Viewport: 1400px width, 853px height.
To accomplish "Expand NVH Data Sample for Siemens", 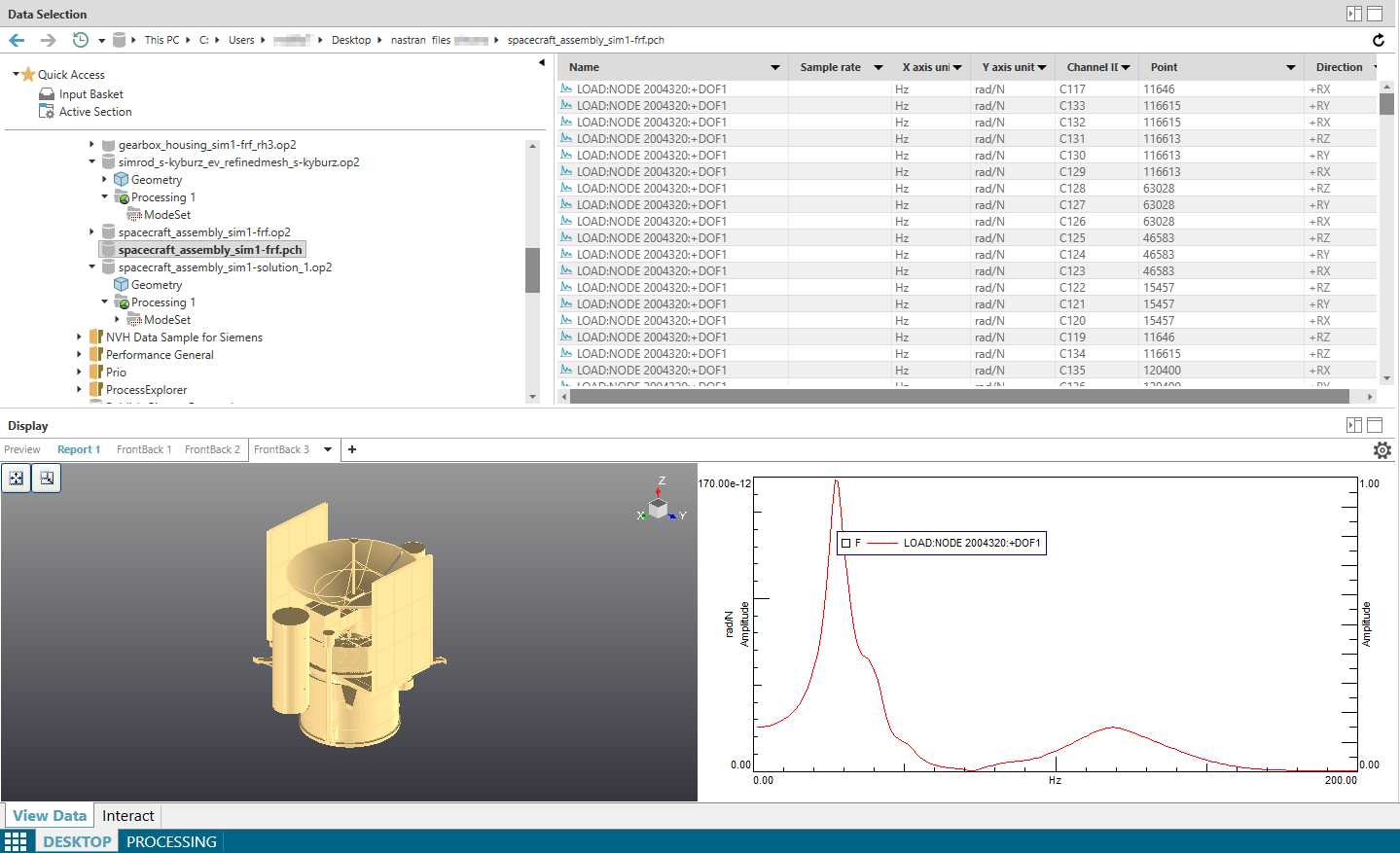I will [79, 337].
